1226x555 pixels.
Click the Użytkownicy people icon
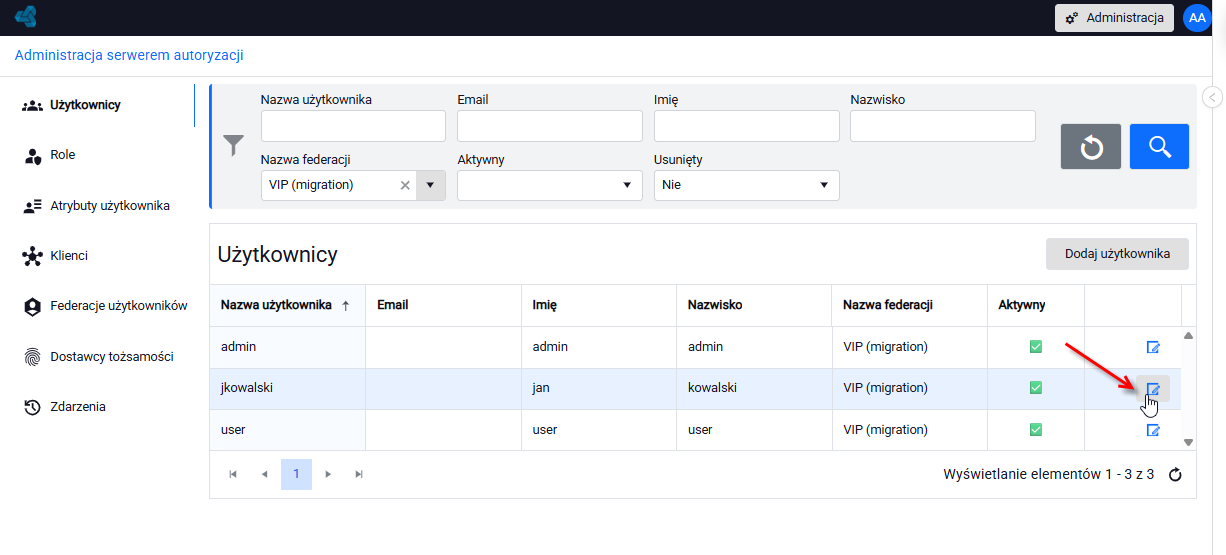point(31,105)
